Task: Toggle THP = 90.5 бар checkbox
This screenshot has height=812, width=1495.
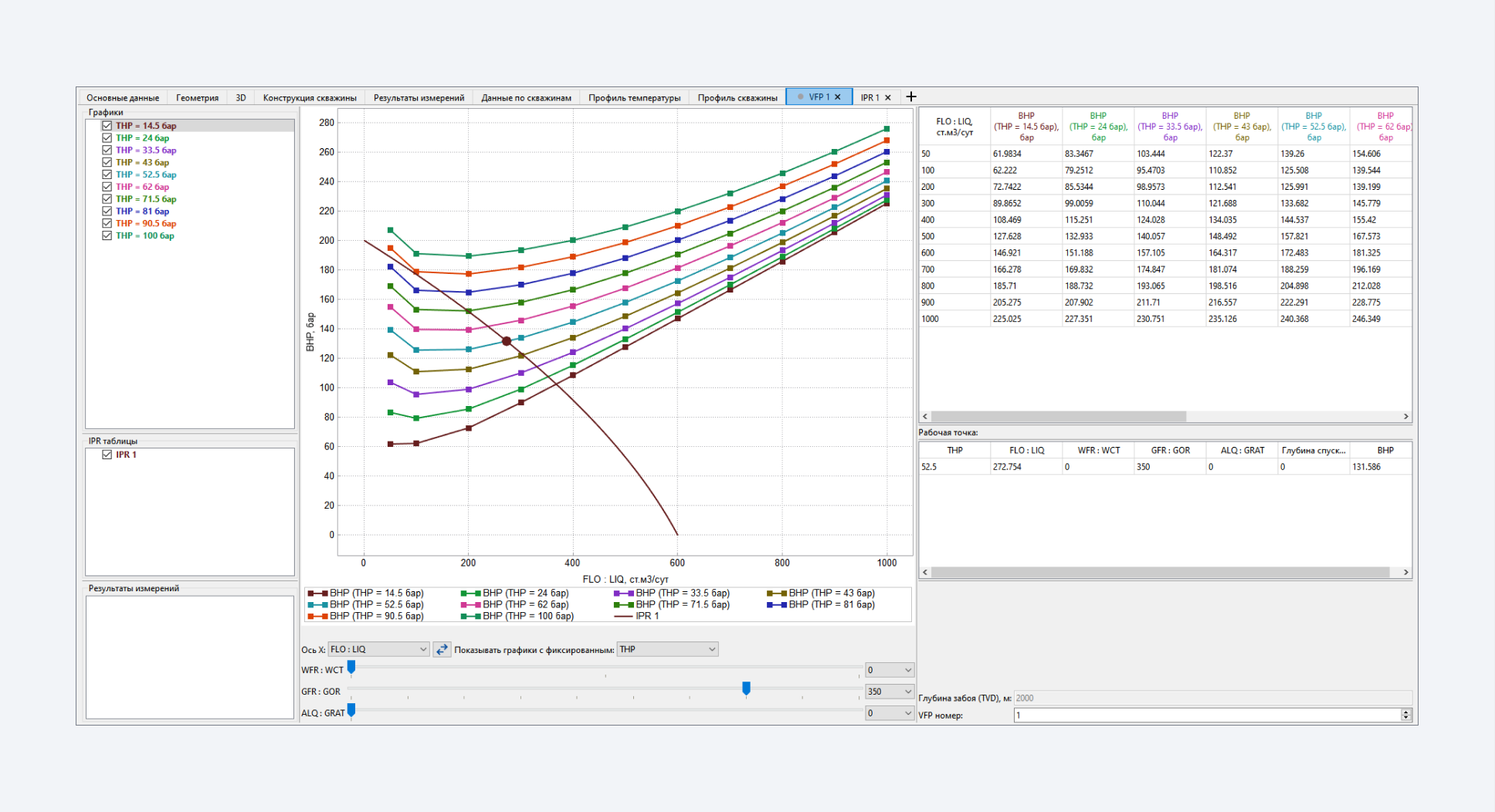Action: coord(107,224)
